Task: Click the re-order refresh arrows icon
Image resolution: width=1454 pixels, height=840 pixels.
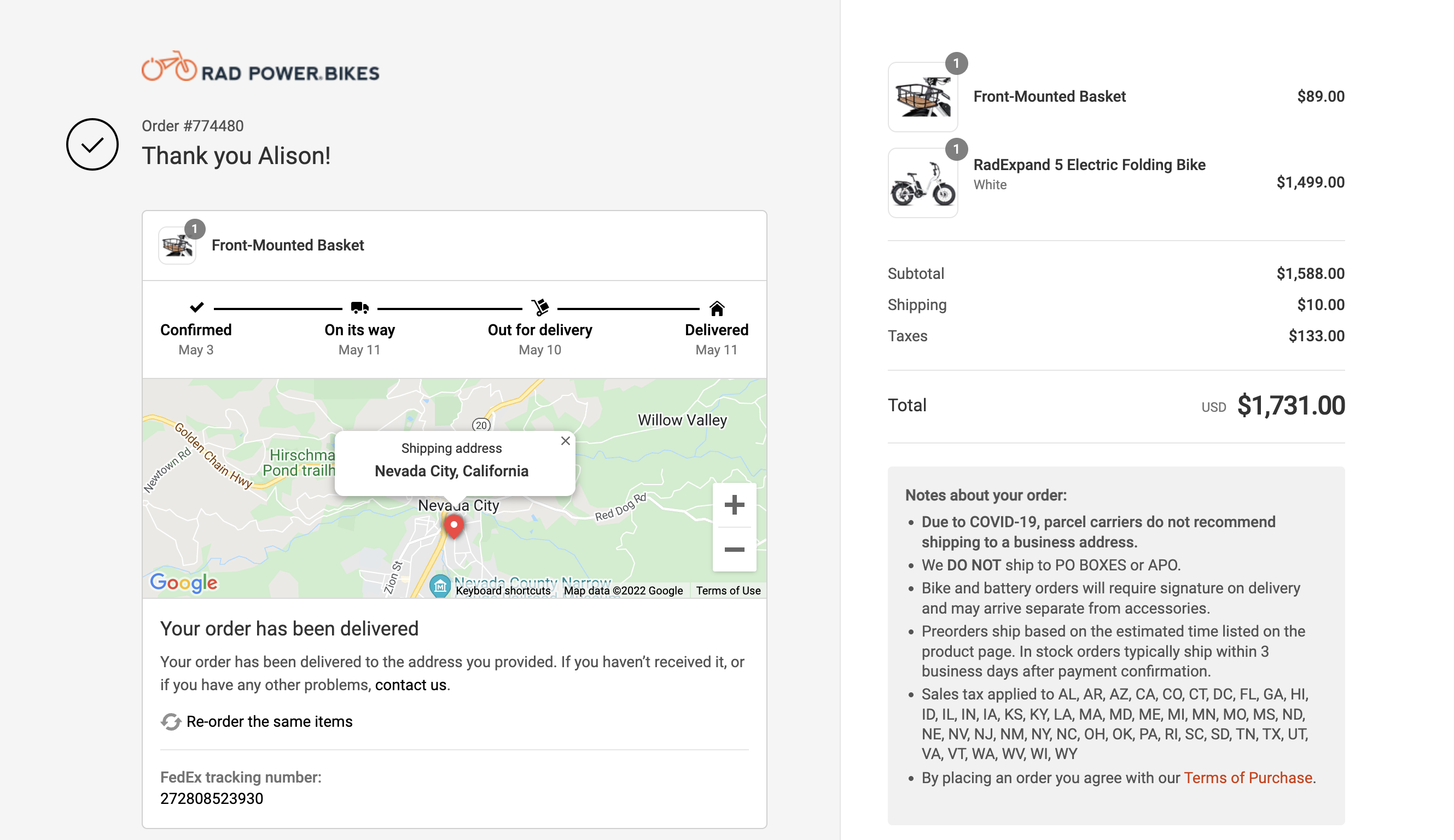Action: pyautogui.click(x=171, y=722)
